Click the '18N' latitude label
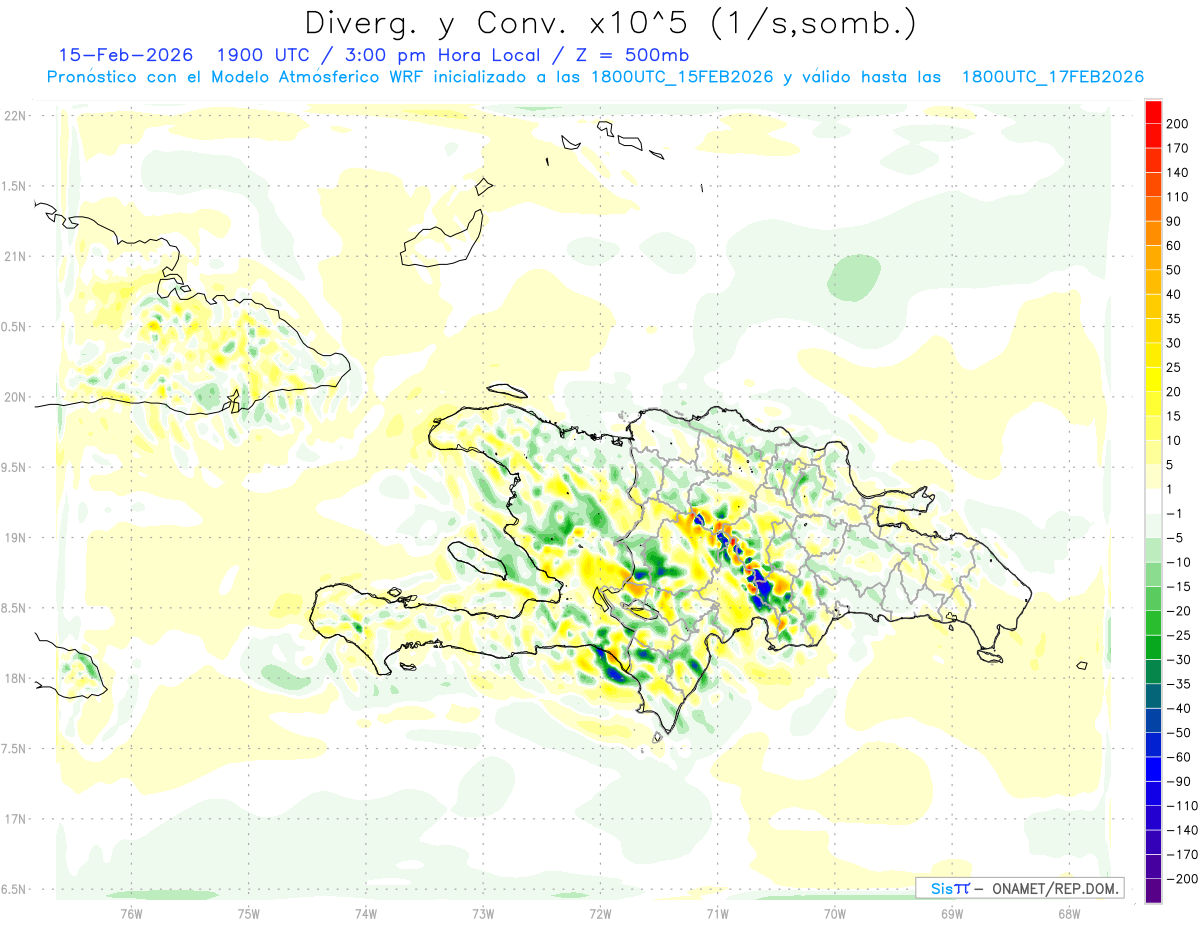This screenshot has height=927, width=1200. pyautogui.click(x=14, y=678)
